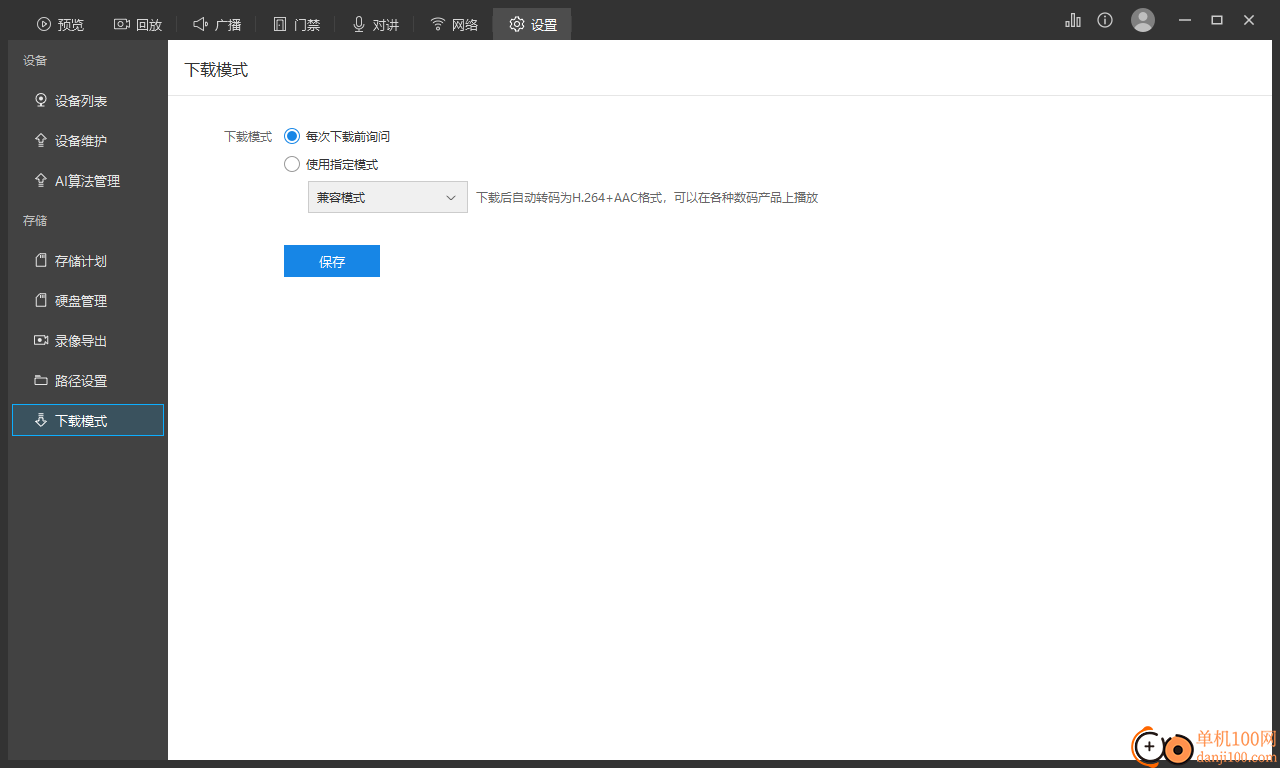Screen dimensions: 1280x768
Task: Click the statistics bar chart icon
Action: 1073,20
